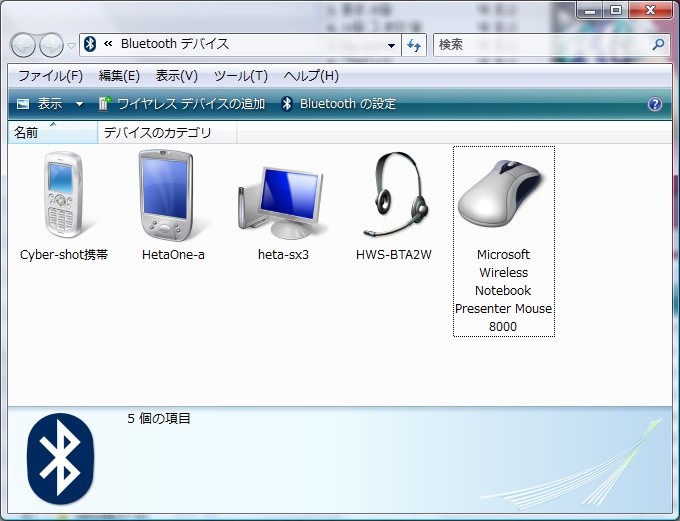This screenshot has width=680, height=521.
Task: Open the ツール(T) menu
Action: point(241,76)
